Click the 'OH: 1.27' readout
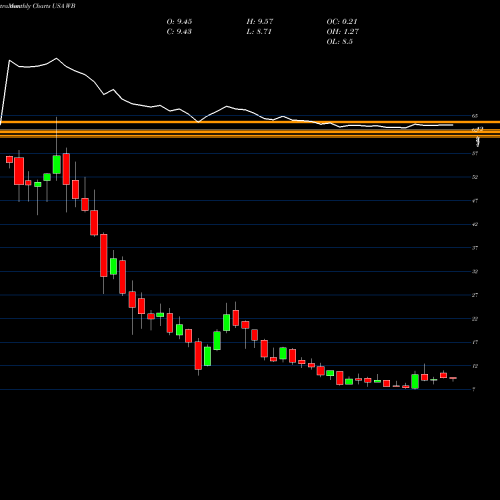 (342, 32)
